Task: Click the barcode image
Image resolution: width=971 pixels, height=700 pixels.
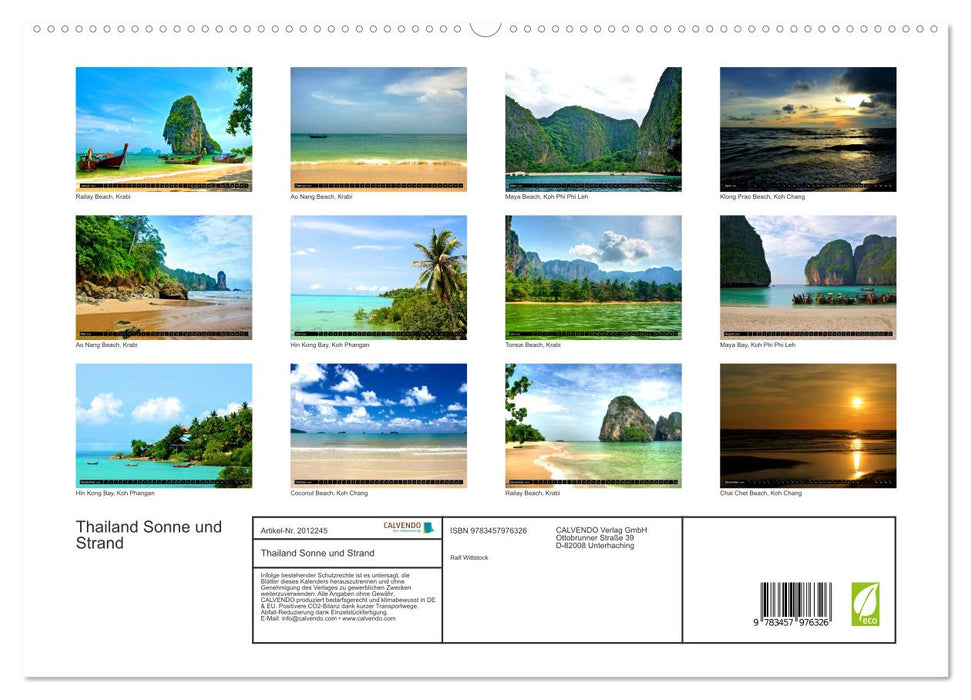Action: point(795,602)
